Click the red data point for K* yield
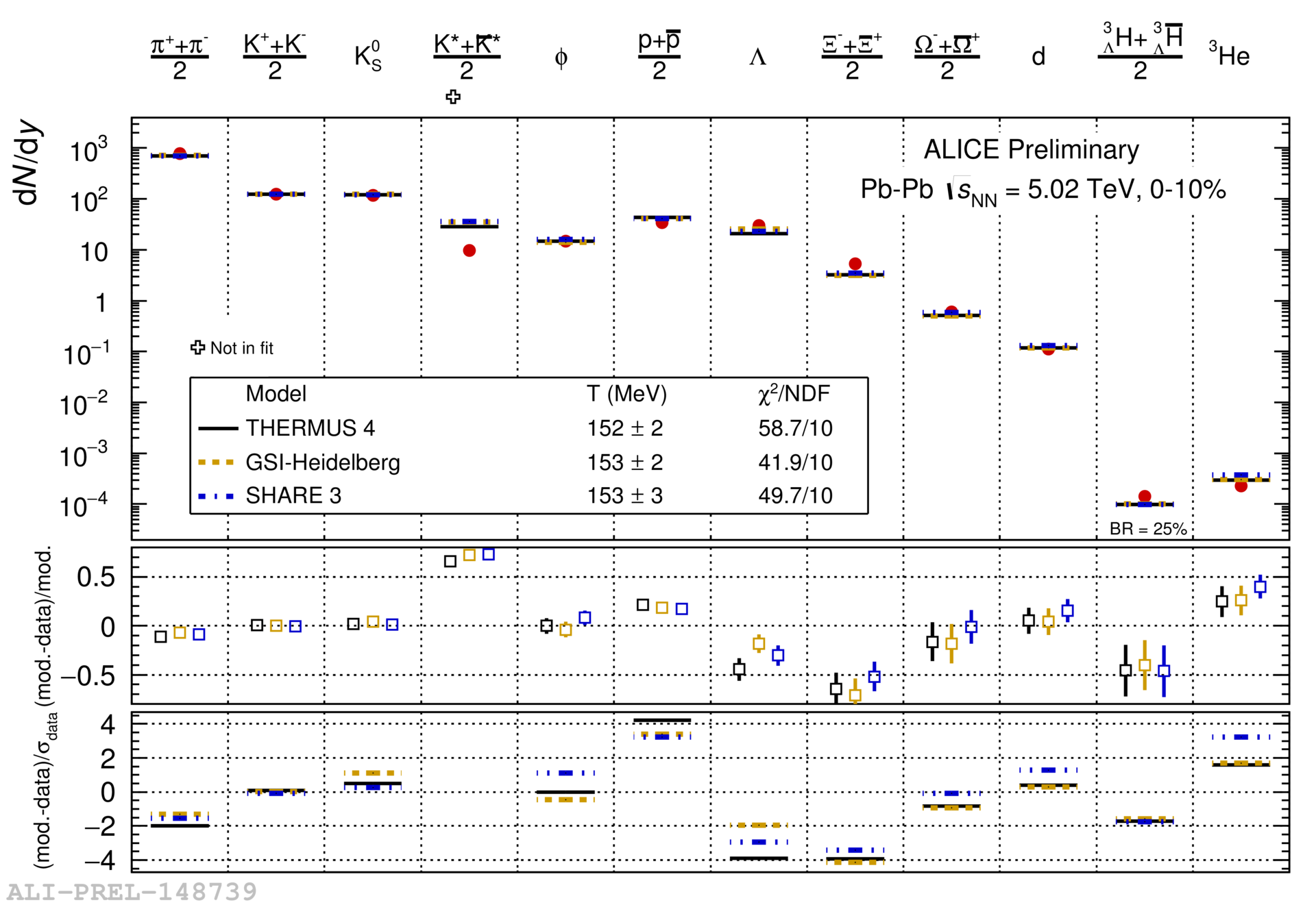This screenshot has height=907, width=1316. [469, 251]
